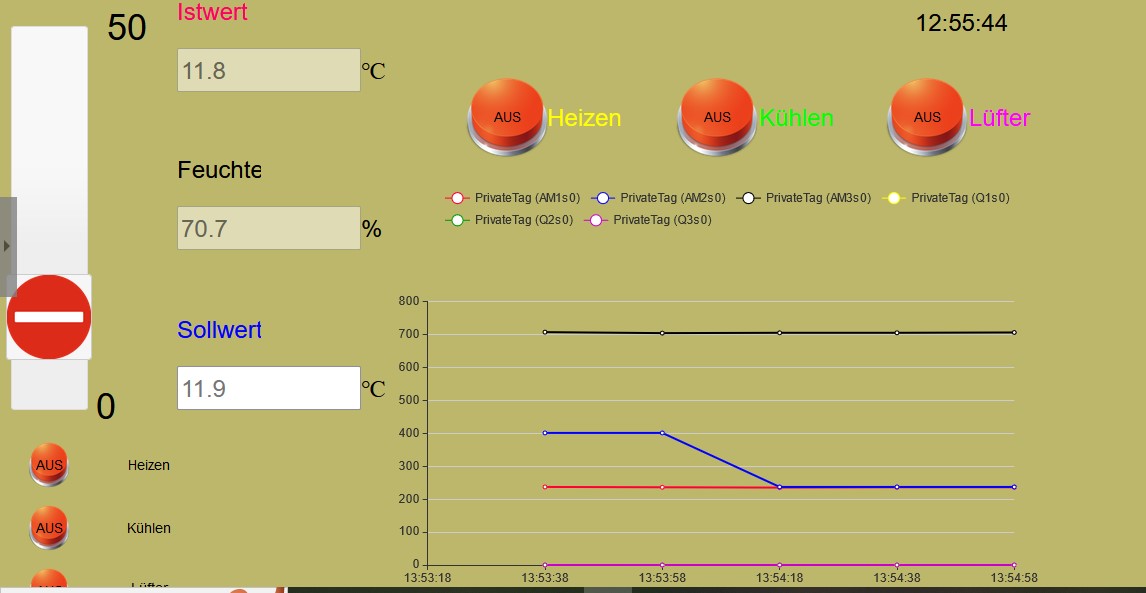This screenshot has width=1146, height=593.
Task: Toggle the large AUS button beside yellow Heizen
Action: pos(507,115)
